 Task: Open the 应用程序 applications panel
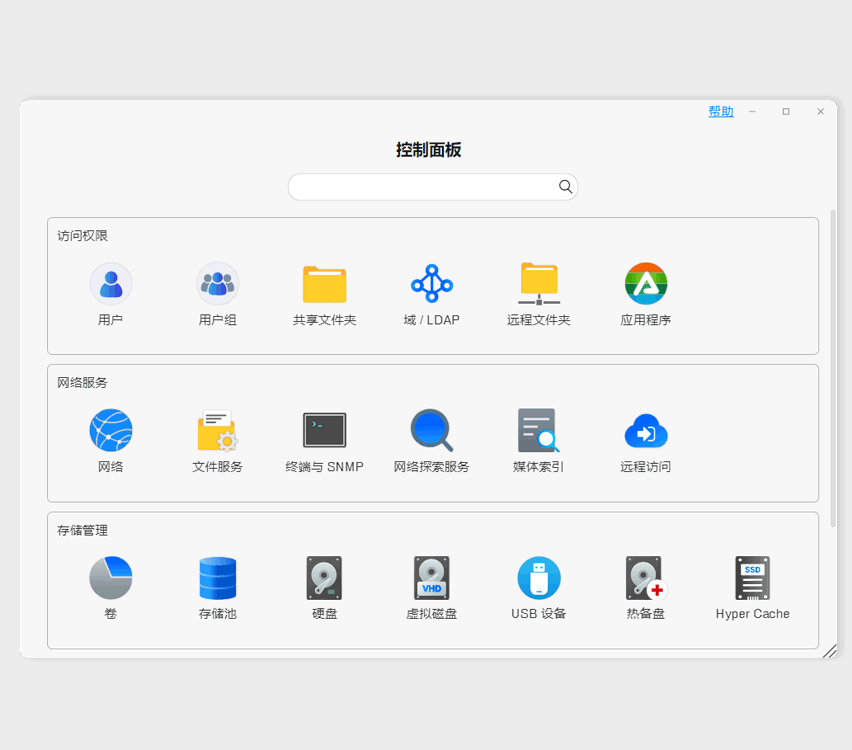coord(645,293)
